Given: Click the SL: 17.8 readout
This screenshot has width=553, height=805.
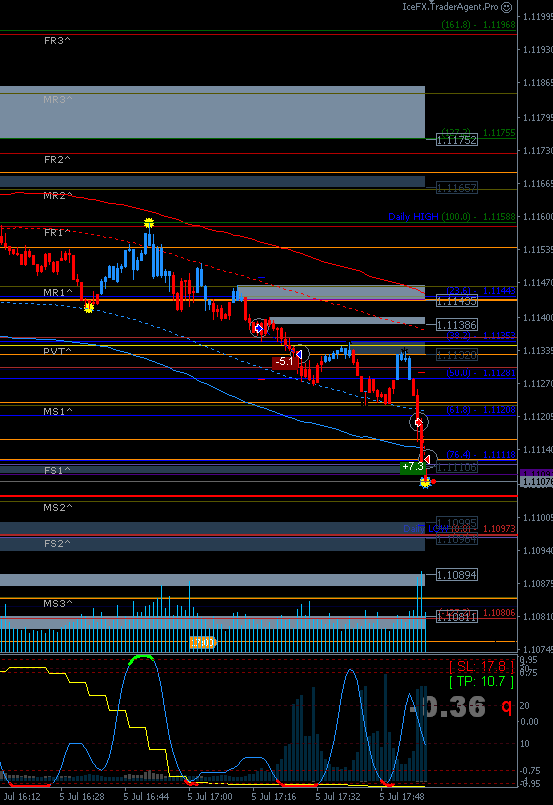Looking at the screenshot, I should click(x=481, y=666).
